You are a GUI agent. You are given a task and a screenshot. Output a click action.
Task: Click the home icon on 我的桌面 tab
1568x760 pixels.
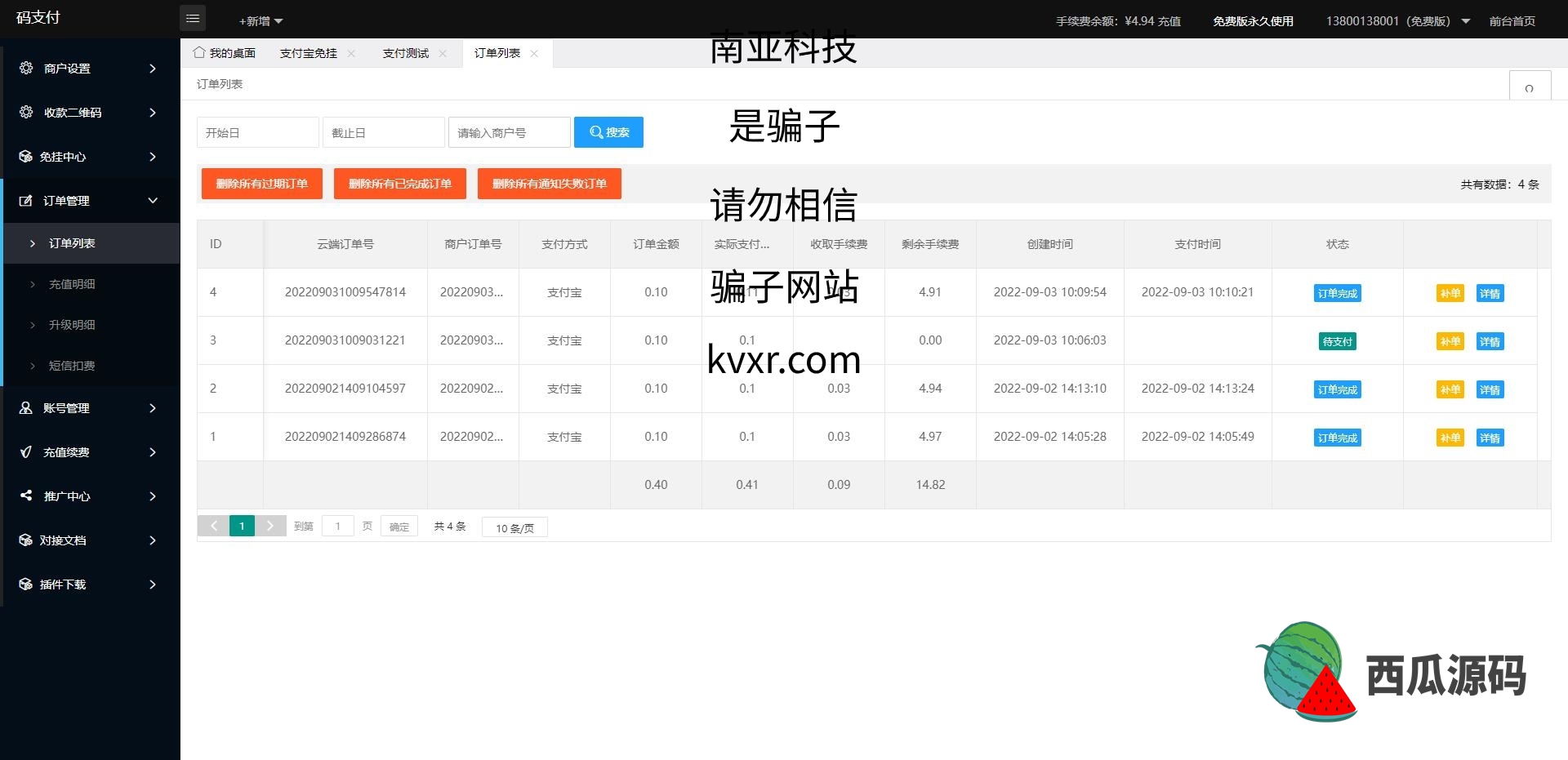[199, 52]
